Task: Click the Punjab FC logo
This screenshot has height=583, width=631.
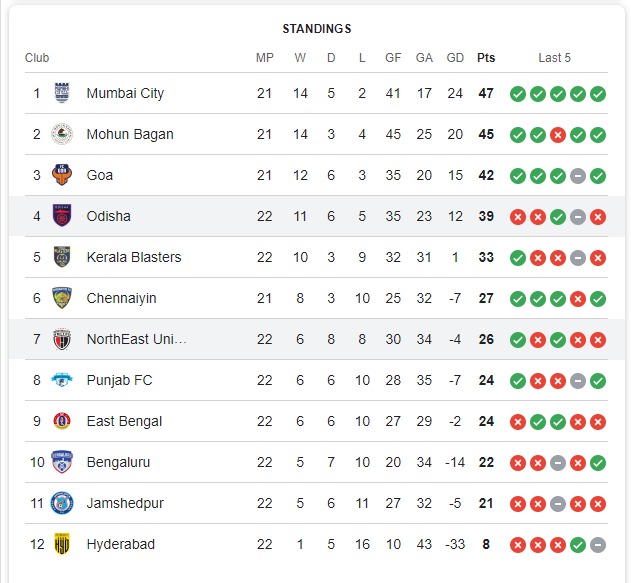Action: point(62,380)
